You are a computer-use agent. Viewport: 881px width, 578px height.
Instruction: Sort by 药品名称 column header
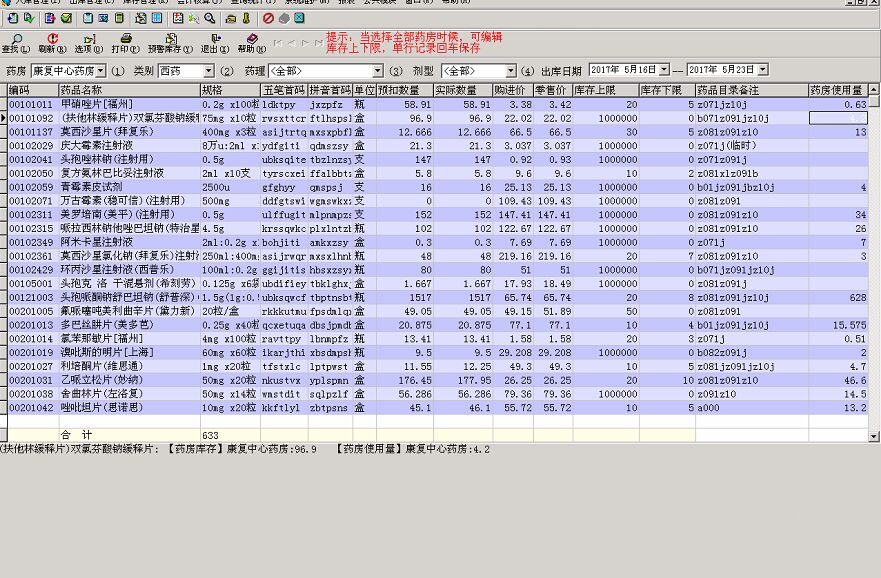click(x=129, y=90)
